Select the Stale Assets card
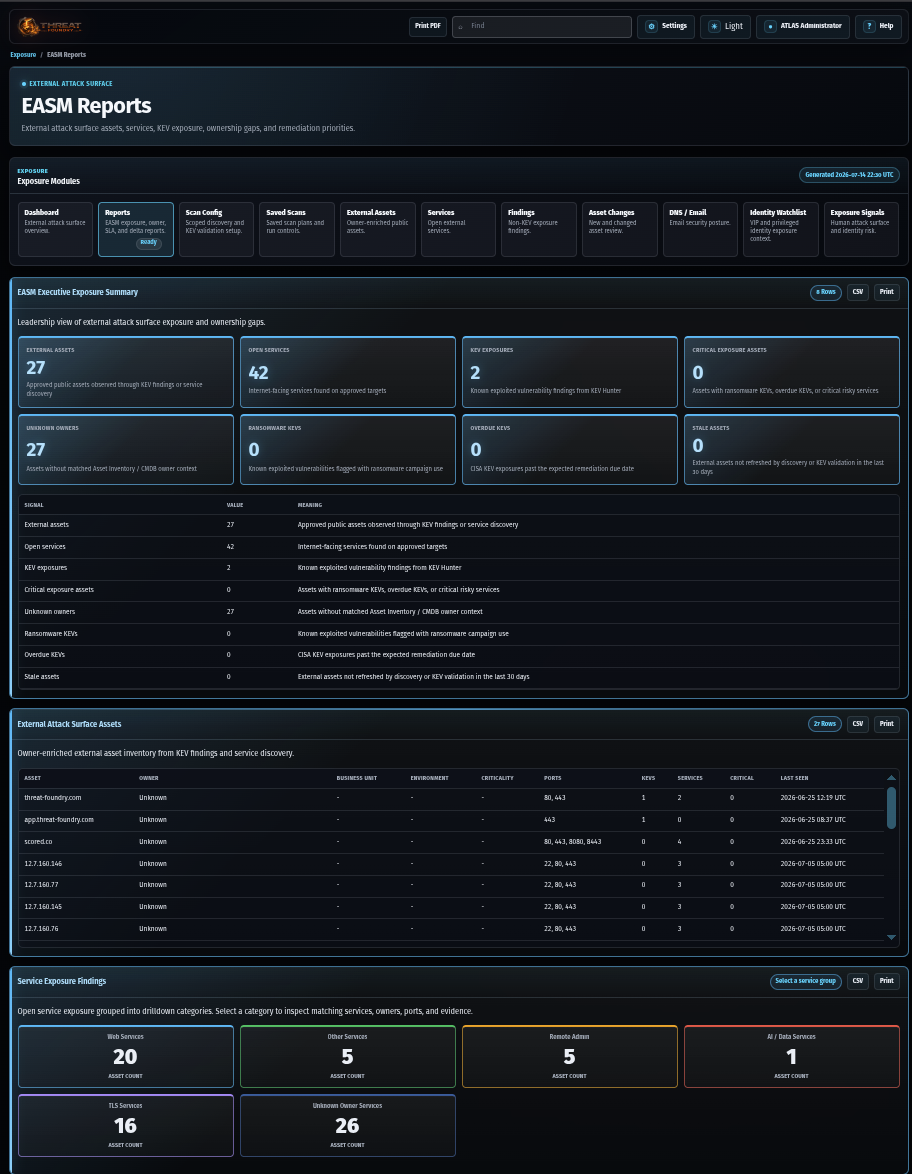The height and width of the screenshot is (1174, 912). coord(791,449)
